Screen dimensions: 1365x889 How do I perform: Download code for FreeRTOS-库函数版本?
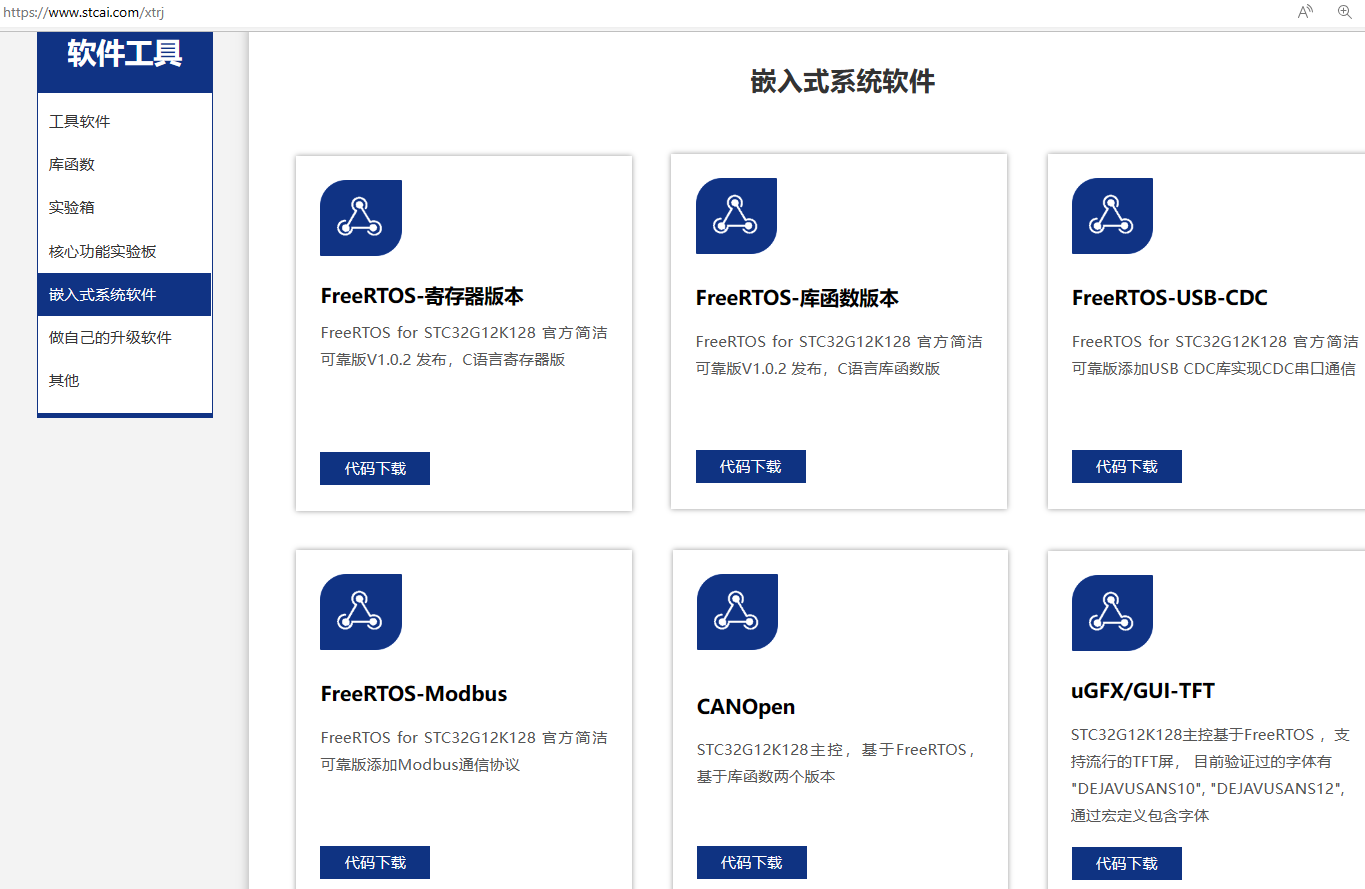pos(751,466)
